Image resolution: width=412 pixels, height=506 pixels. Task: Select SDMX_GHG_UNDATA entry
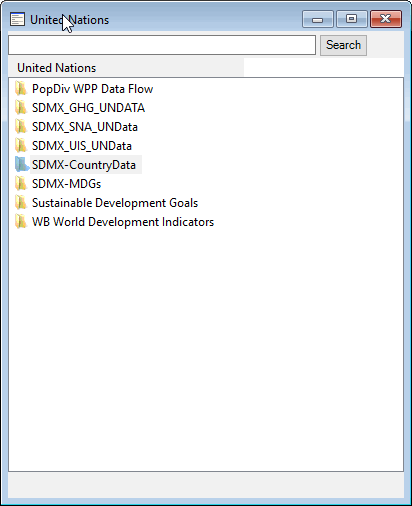click(x=88, y=108)
